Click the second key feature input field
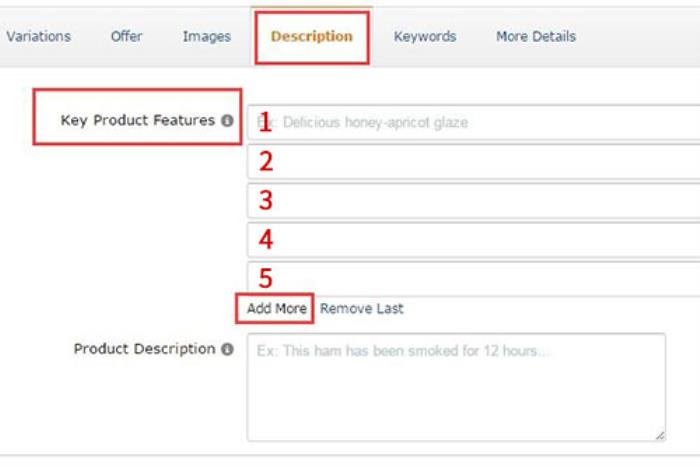This screenshot has width=700, height=467. tap(470, 162)
